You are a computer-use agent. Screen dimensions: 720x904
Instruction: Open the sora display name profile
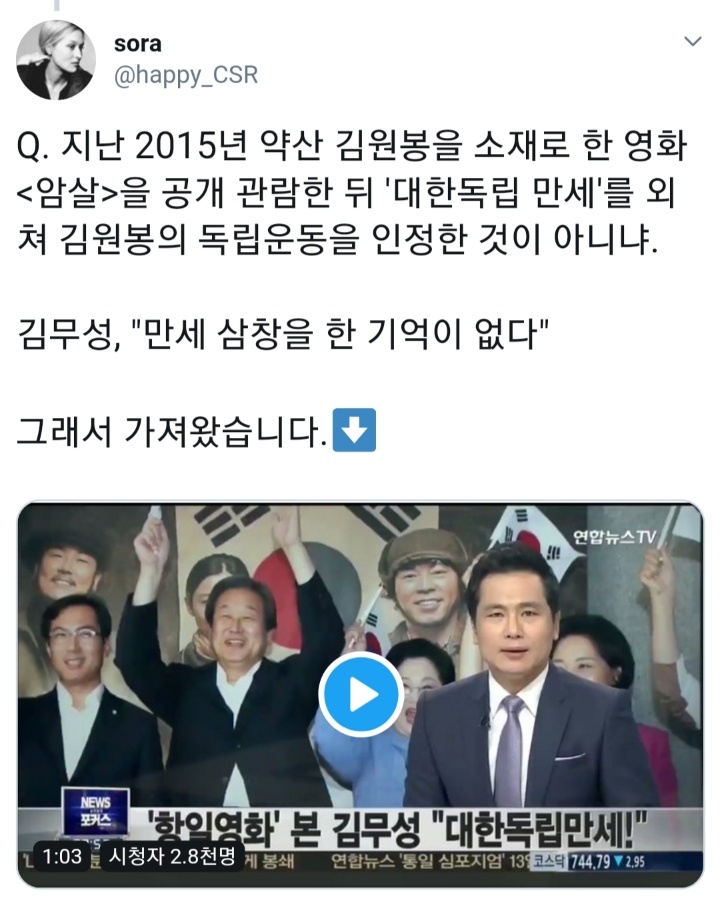(x=138, y=43)
